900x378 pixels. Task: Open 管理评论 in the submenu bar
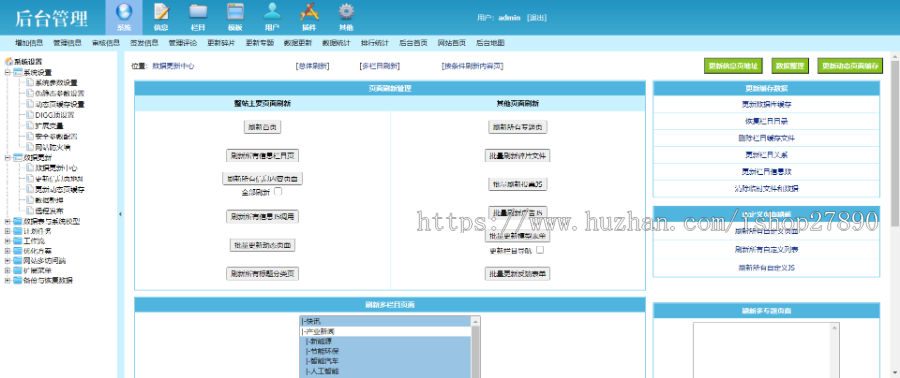click(183, 43)
